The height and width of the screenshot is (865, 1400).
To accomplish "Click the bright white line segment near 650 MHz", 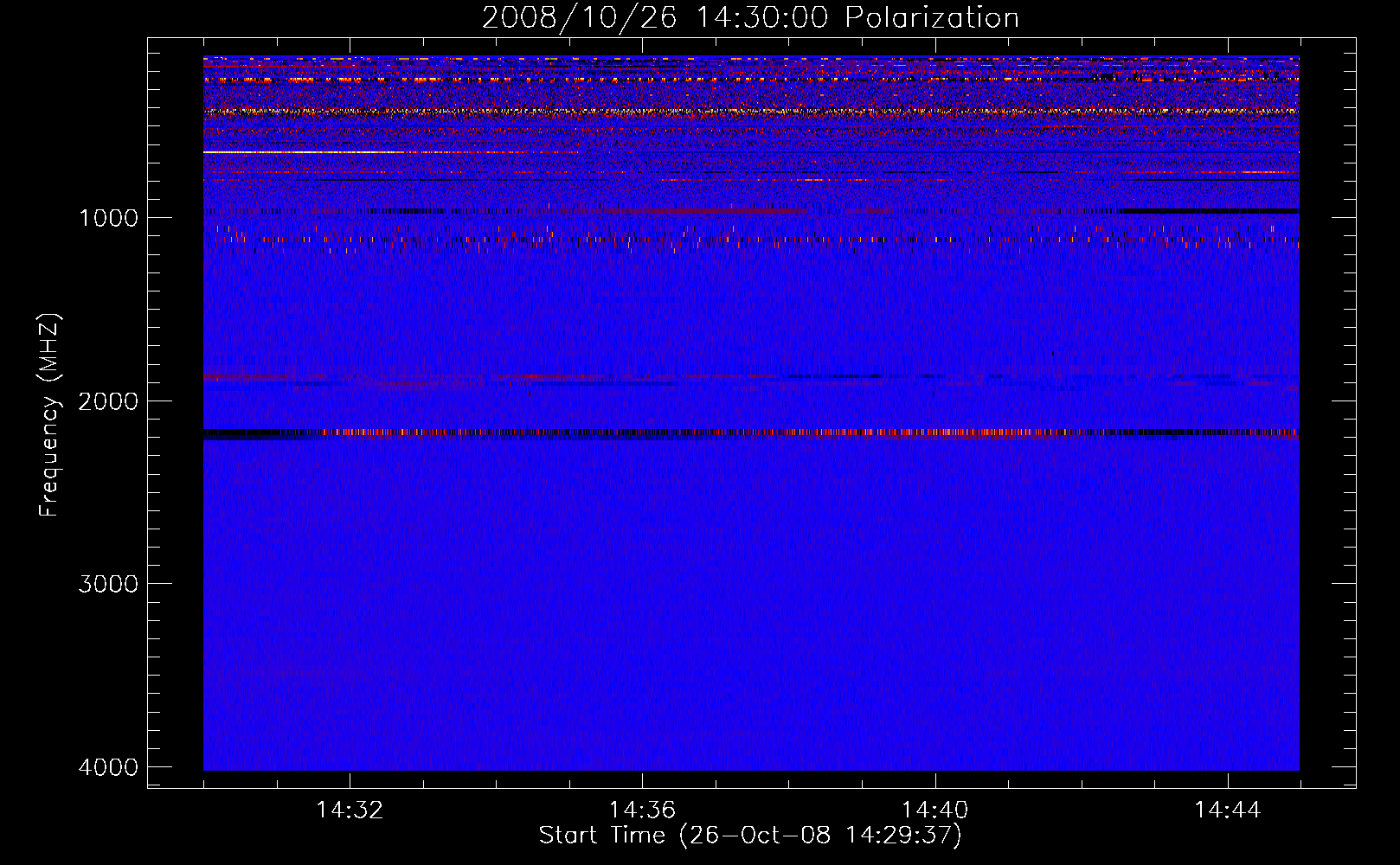I will click(303, 152).
